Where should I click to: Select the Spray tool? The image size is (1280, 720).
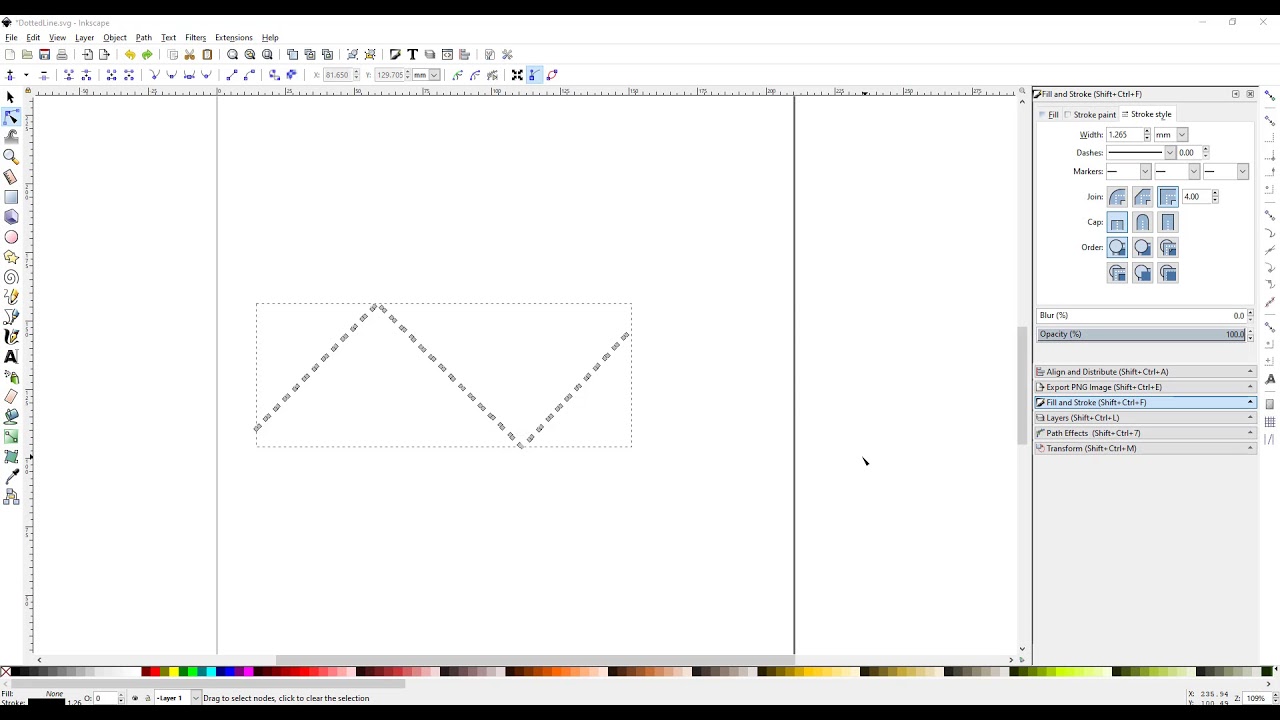11,377
